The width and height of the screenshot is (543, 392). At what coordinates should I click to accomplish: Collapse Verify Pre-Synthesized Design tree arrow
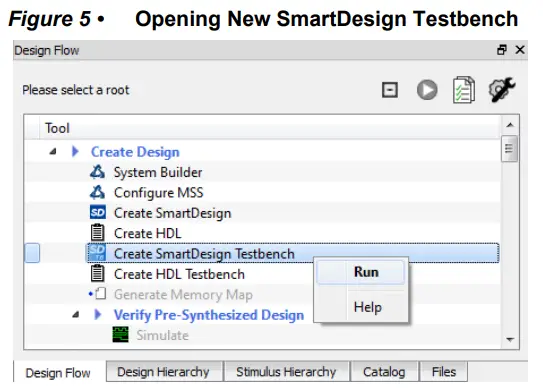[76, 314]
